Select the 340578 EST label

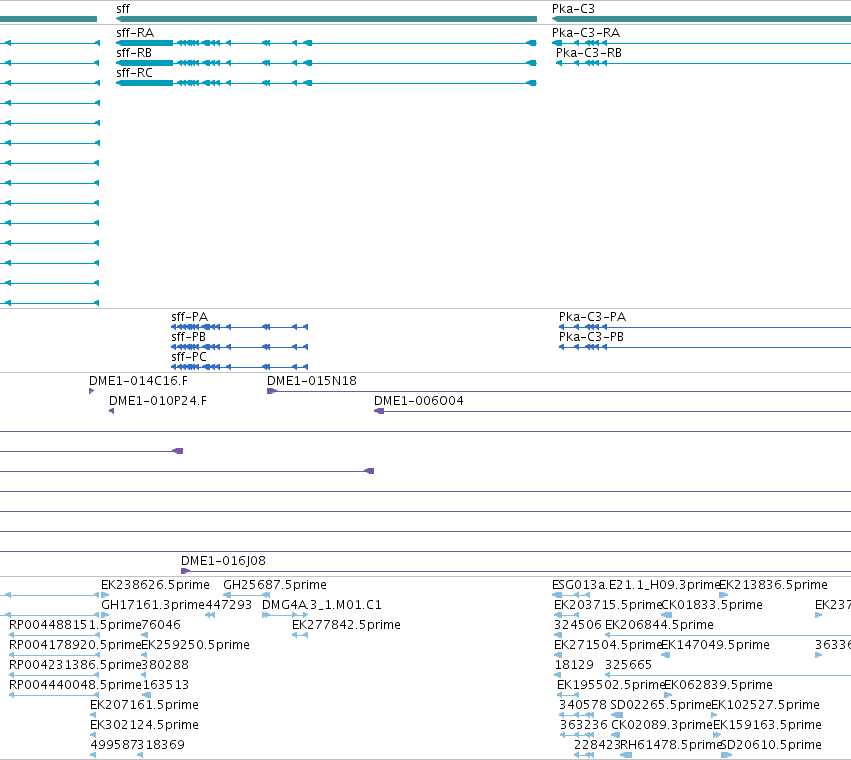(x=583, y=705)
